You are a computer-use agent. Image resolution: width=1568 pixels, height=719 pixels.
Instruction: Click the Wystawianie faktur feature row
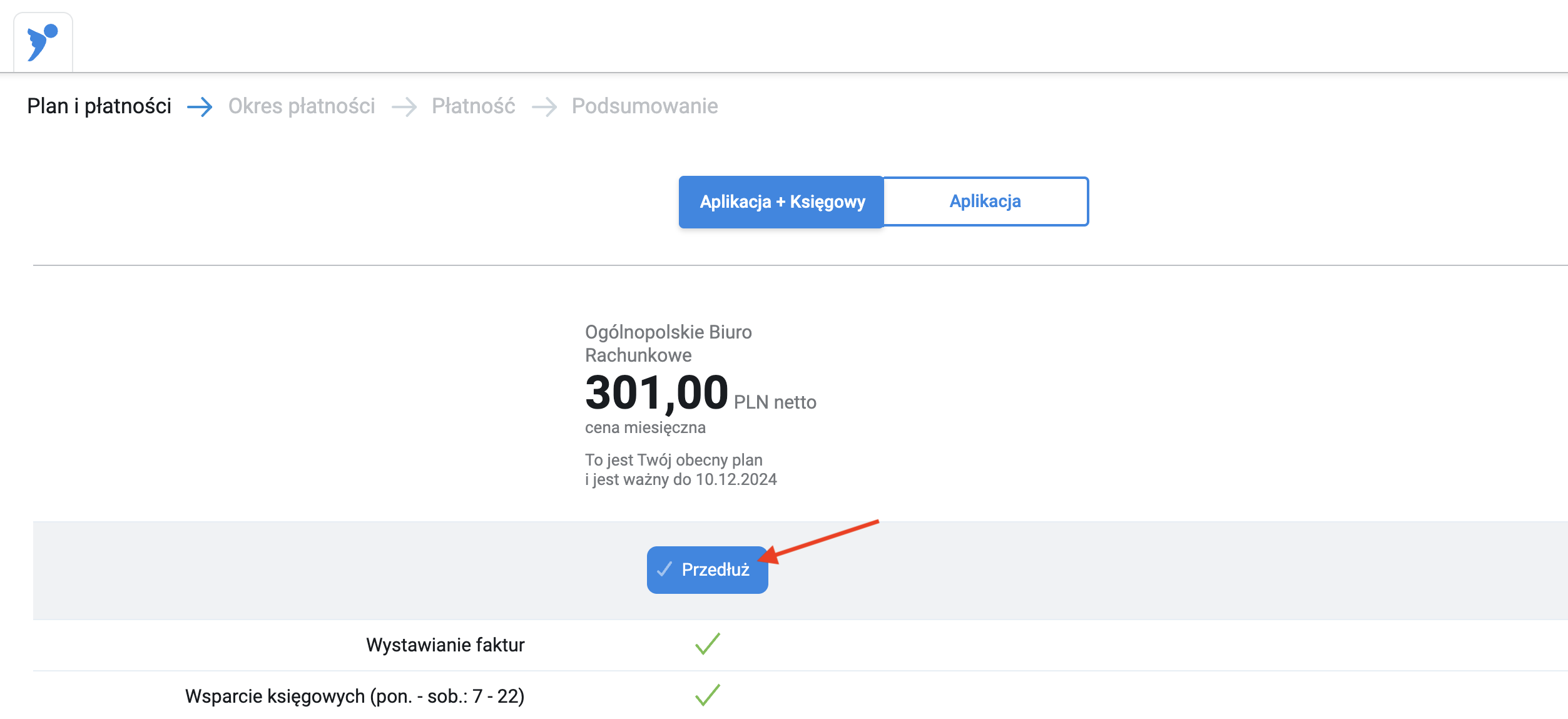pyautogui.click(x=800, y=645)
